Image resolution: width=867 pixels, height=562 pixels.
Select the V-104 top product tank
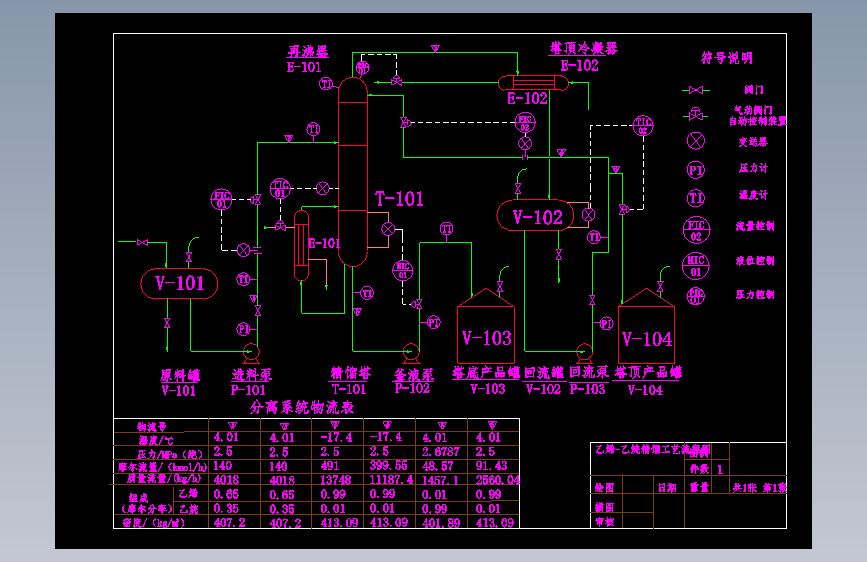point(646,326)
